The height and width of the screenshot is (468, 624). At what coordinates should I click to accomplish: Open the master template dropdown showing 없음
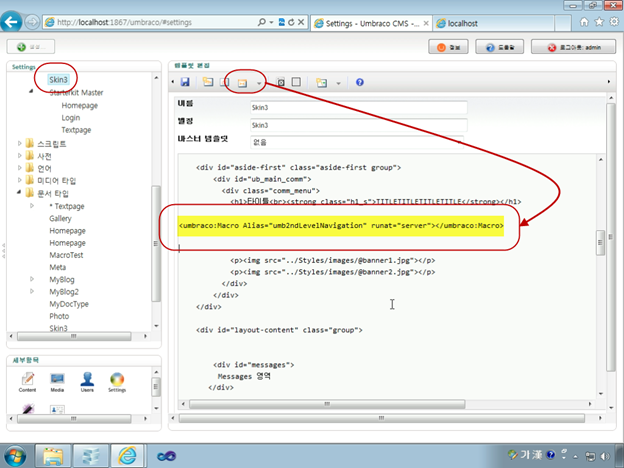pos(357,142)
